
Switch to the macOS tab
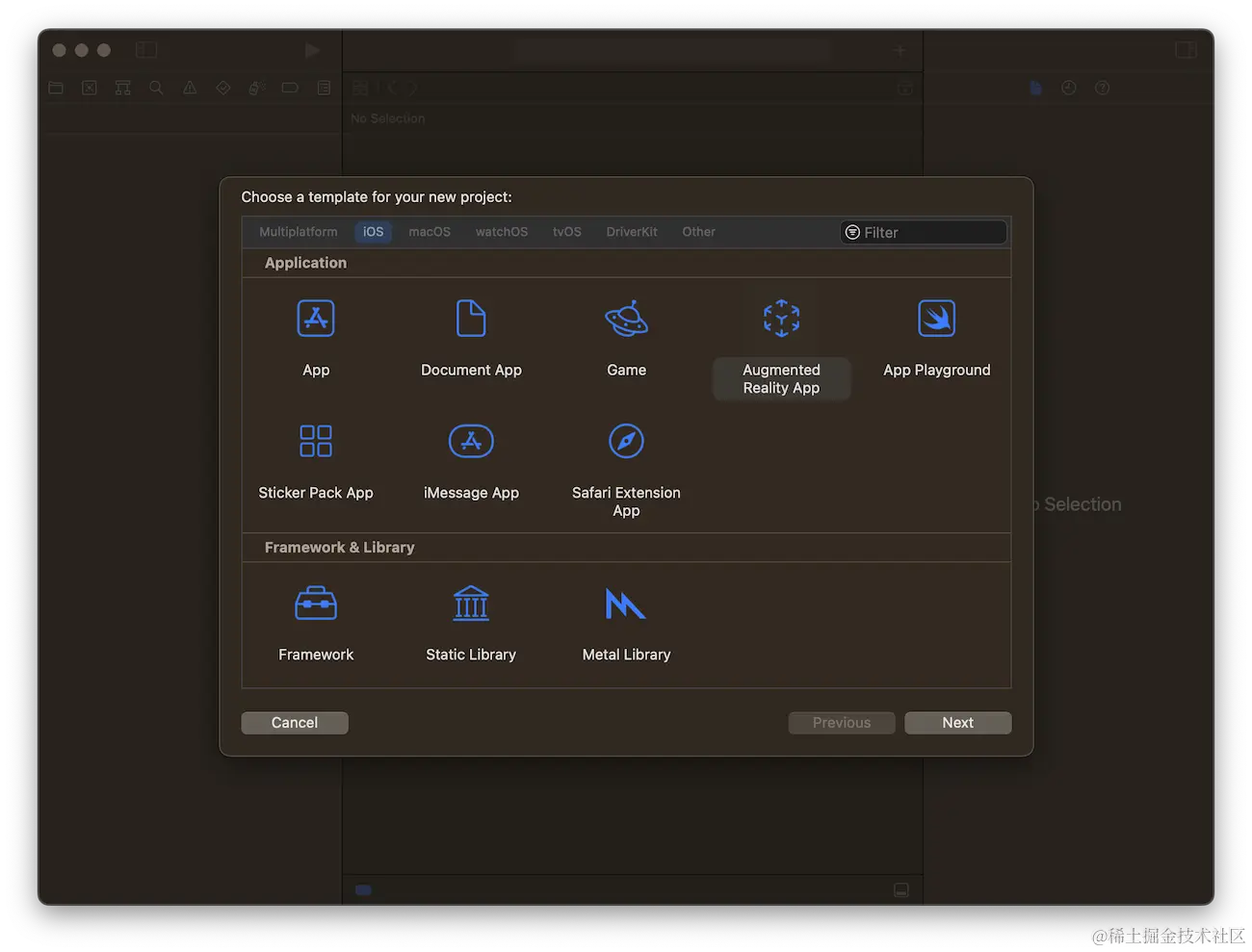click(430, 232)
